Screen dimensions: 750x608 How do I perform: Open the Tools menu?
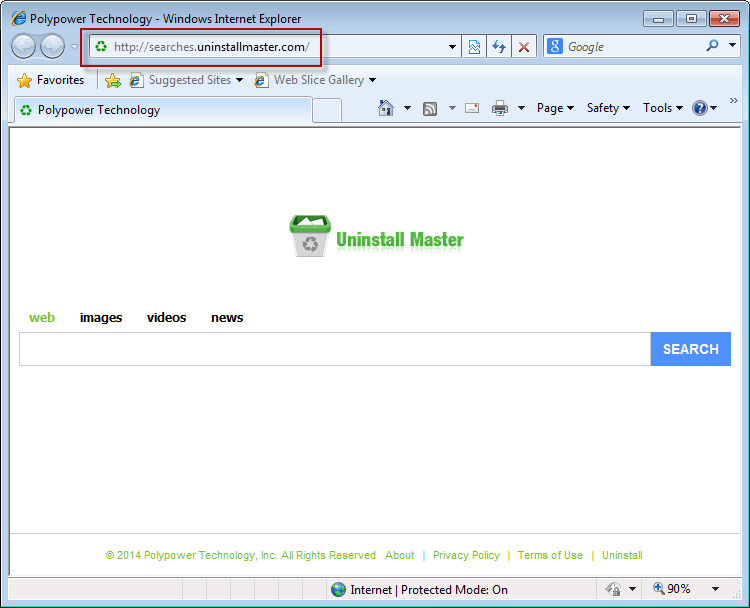(x=662, y=108)
